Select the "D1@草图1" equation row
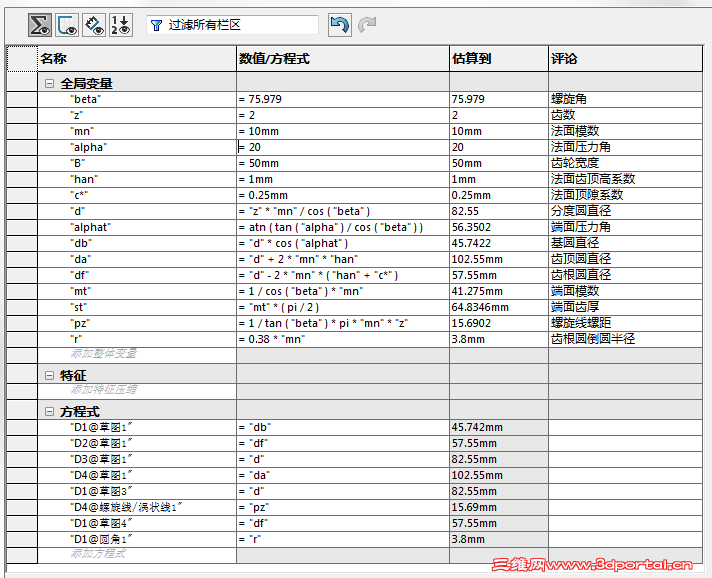This screenshot has width=712, height=578. coord(137,428)
